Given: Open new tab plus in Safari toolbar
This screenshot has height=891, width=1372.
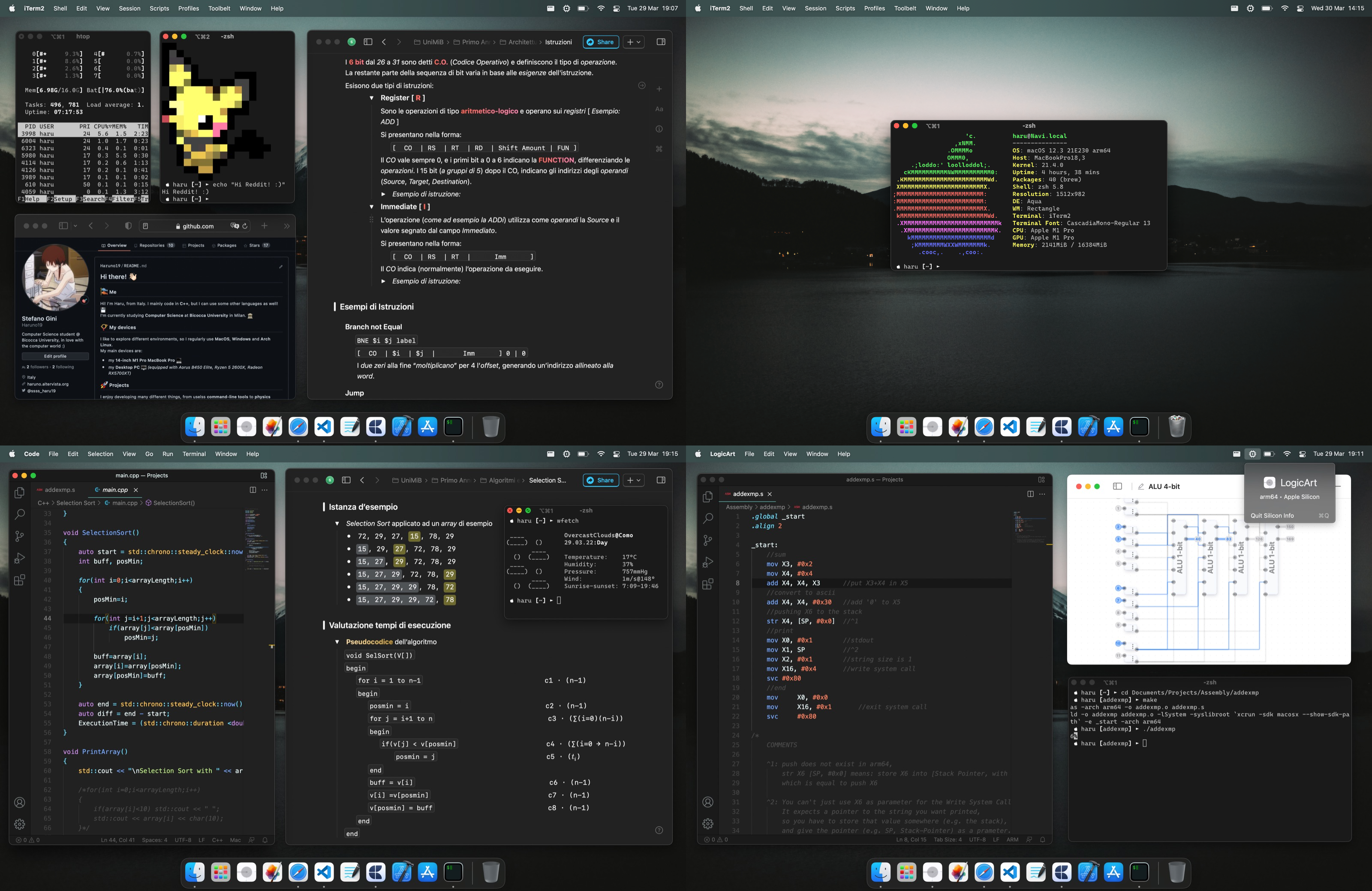Looking at the screenshot, I should pos(264,226).
